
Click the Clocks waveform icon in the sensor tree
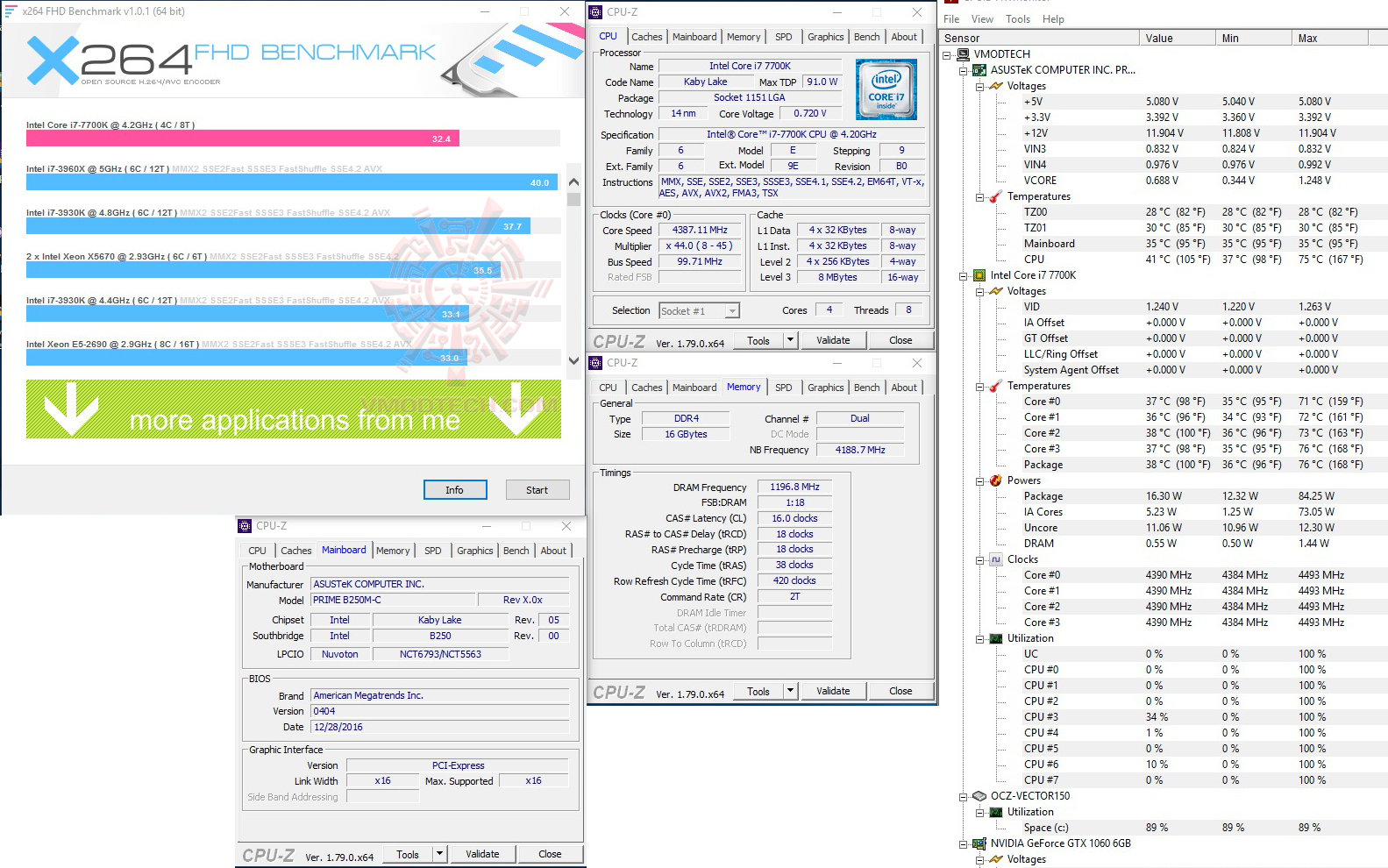pos(996,559)
